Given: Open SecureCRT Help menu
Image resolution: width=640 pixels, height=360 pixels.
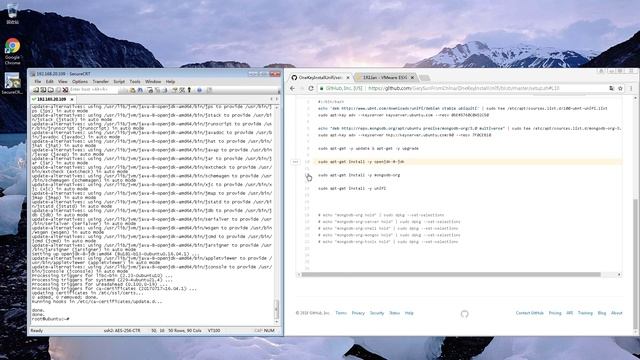Looking at the screenshot, I should tap(170, 82).
